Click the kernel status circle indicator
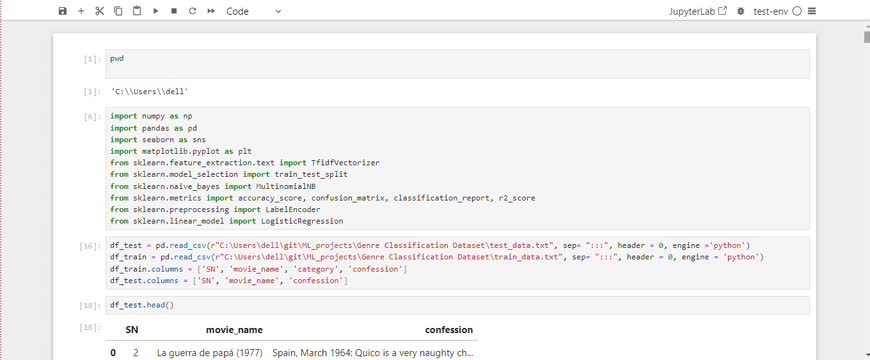This screenshot has width=870, height=360. [797, 11]
